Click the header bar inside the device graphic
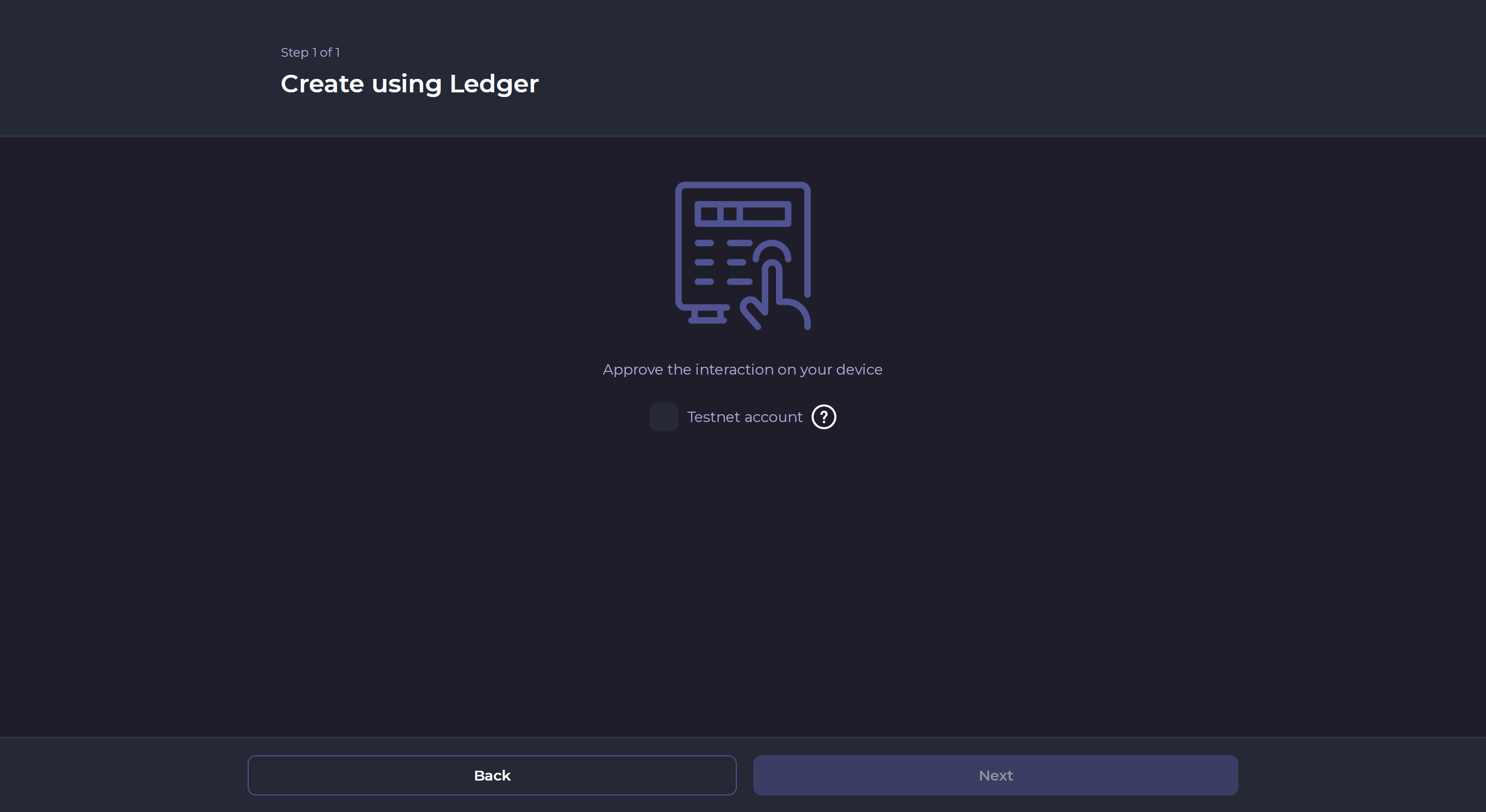The image size is (1486, 812). click(x=742, y=214)
